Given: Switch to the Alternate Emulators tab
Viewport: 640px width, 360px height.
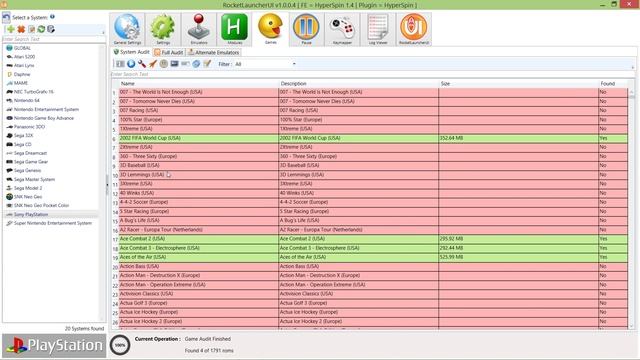Looking at the screenshot, I should [213, 53].
